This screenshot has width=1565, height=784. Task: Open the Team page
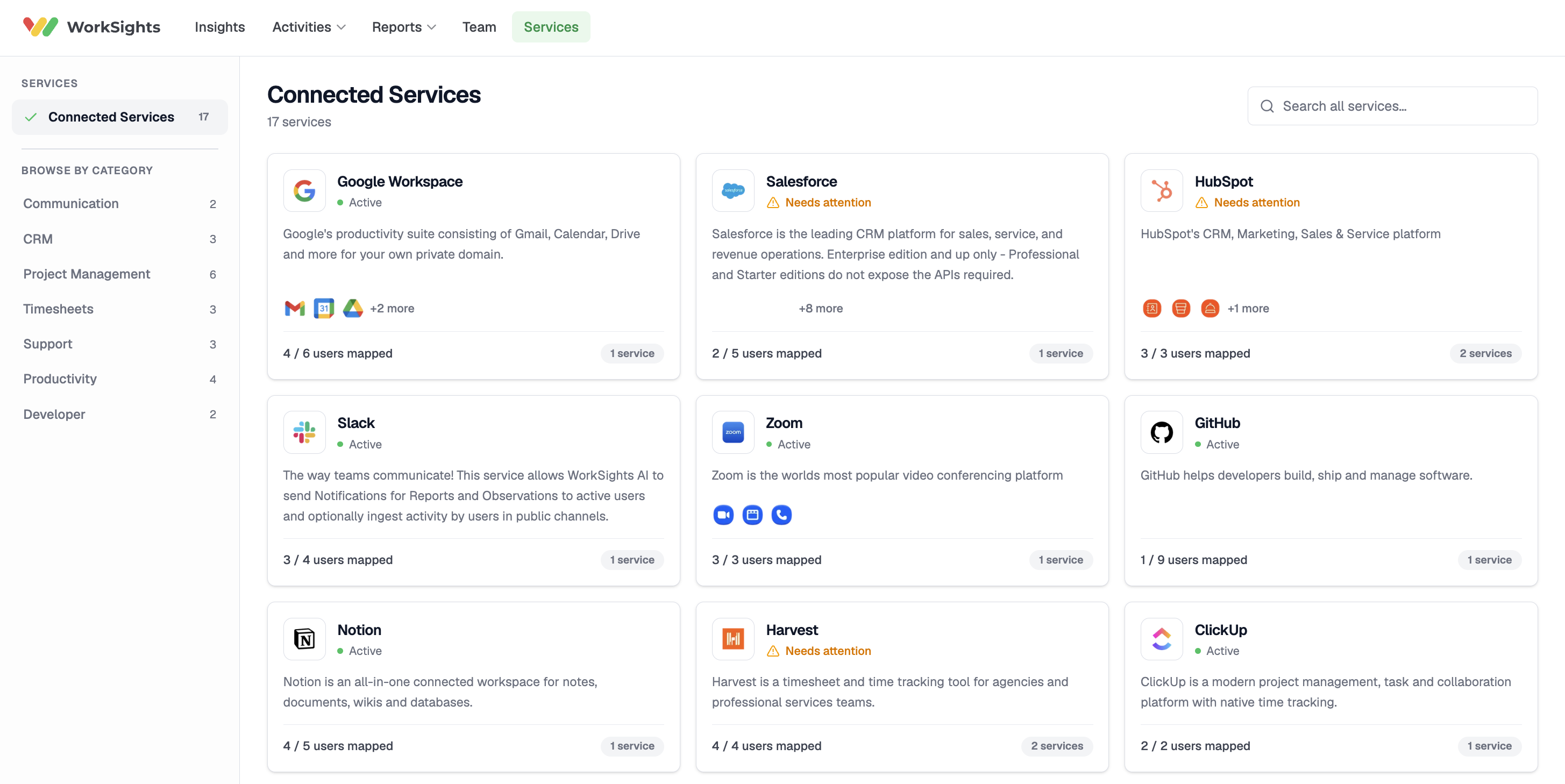click(479, 27)
